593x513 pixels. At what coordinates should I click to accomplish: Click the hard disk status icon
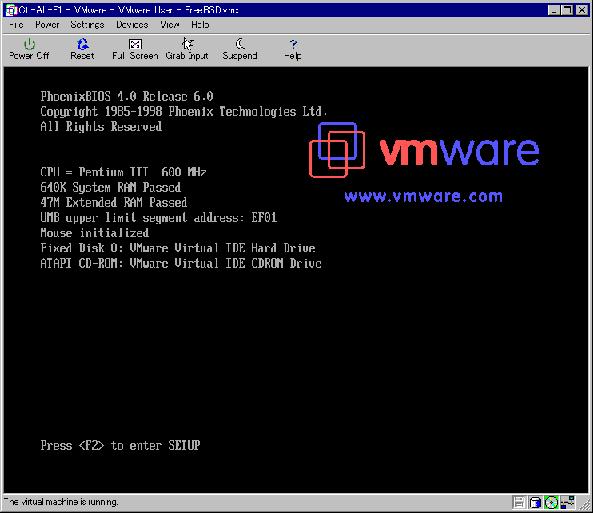[x=535, y=502]
